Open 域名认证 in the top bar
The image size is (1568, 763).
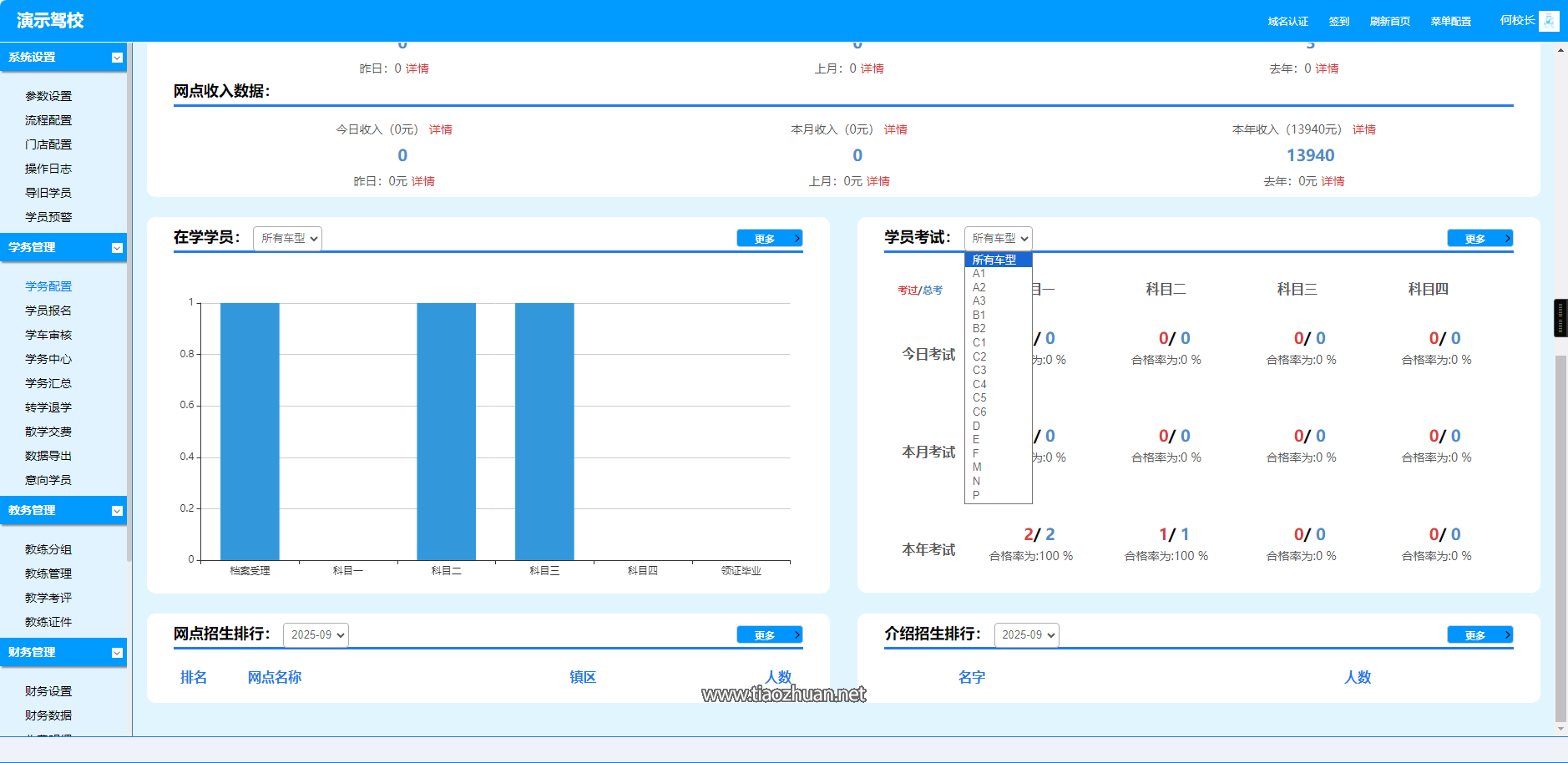[x=1288, y=22]
